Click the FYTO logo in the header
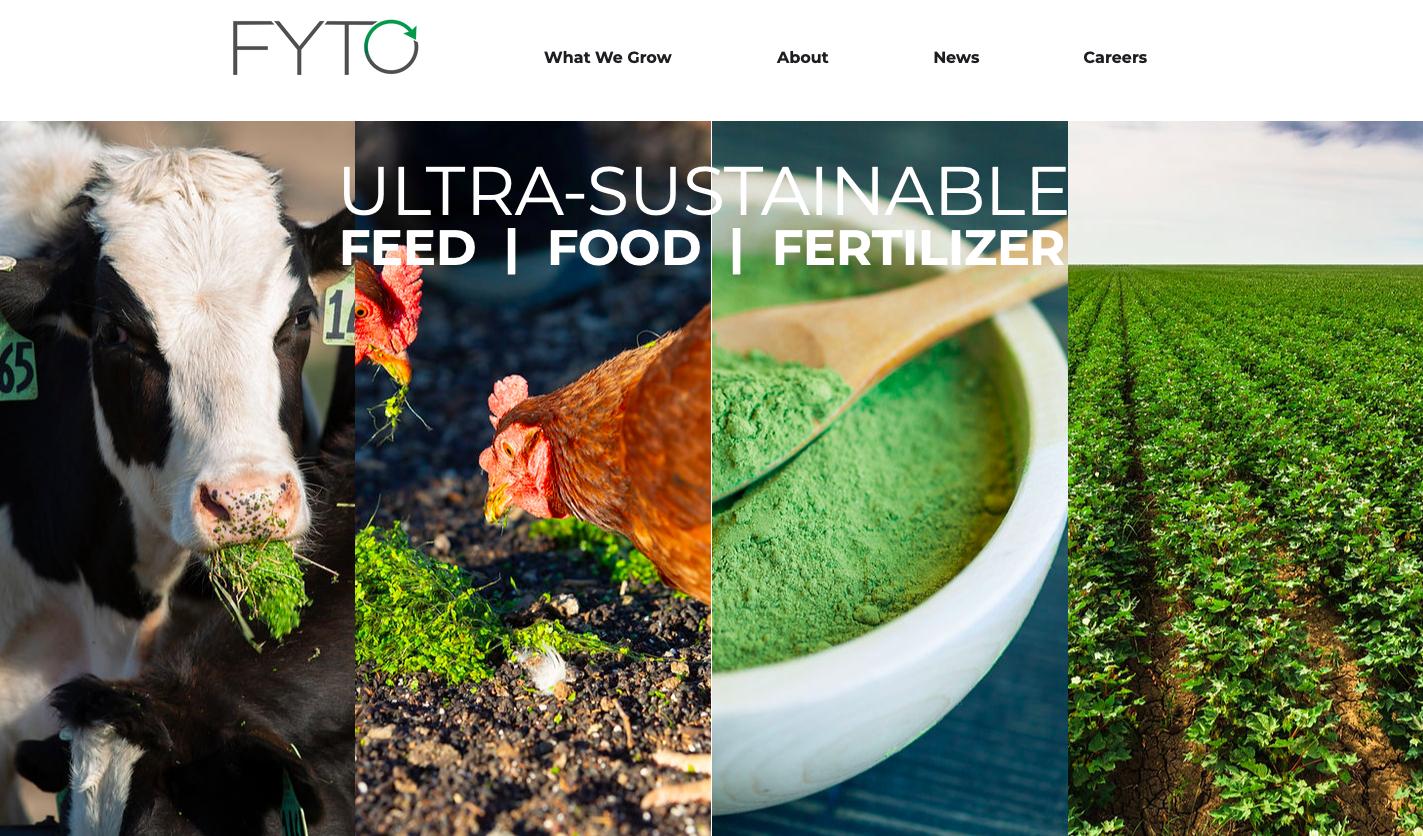 click(325, 47)
